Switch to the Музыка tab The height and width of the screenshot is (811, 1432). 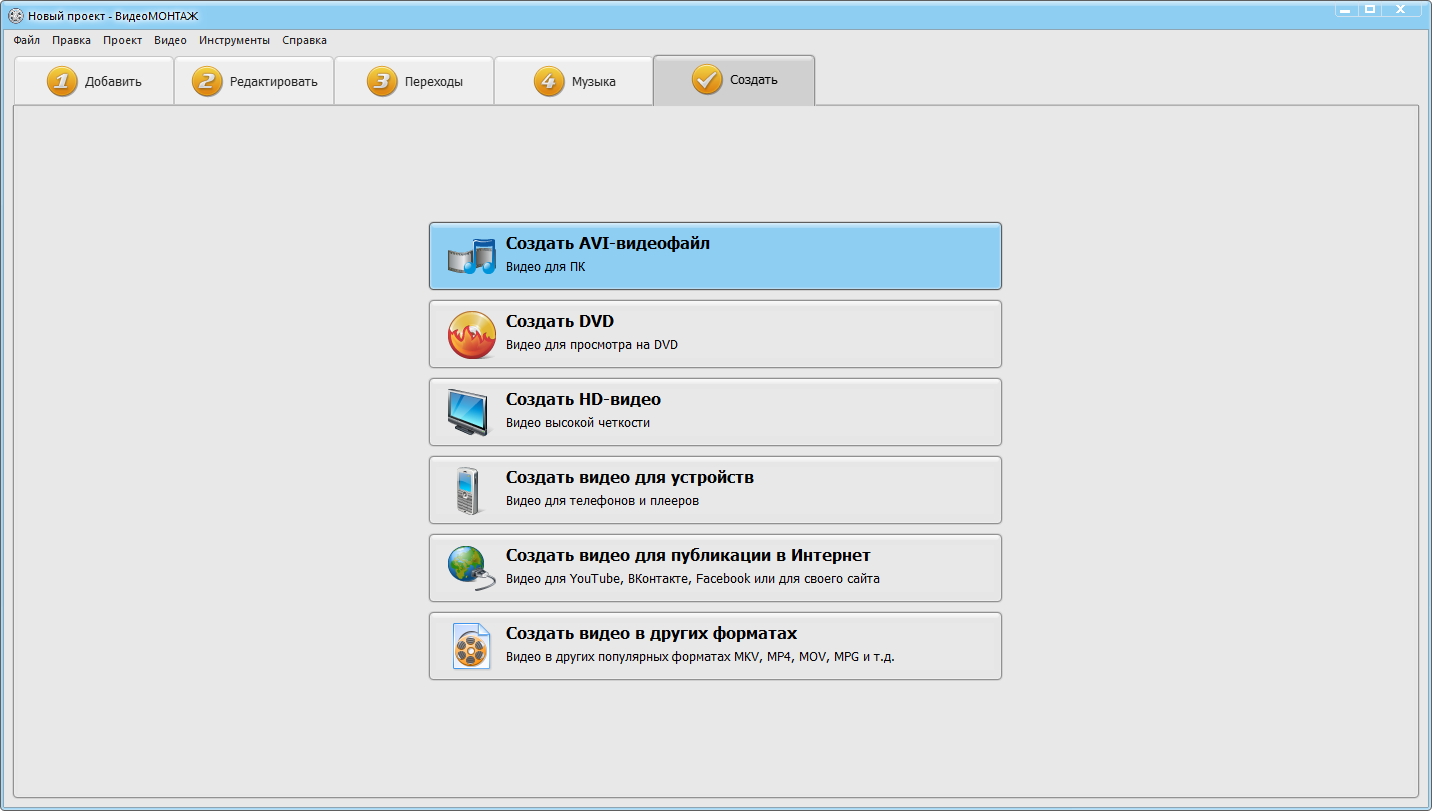574,82
